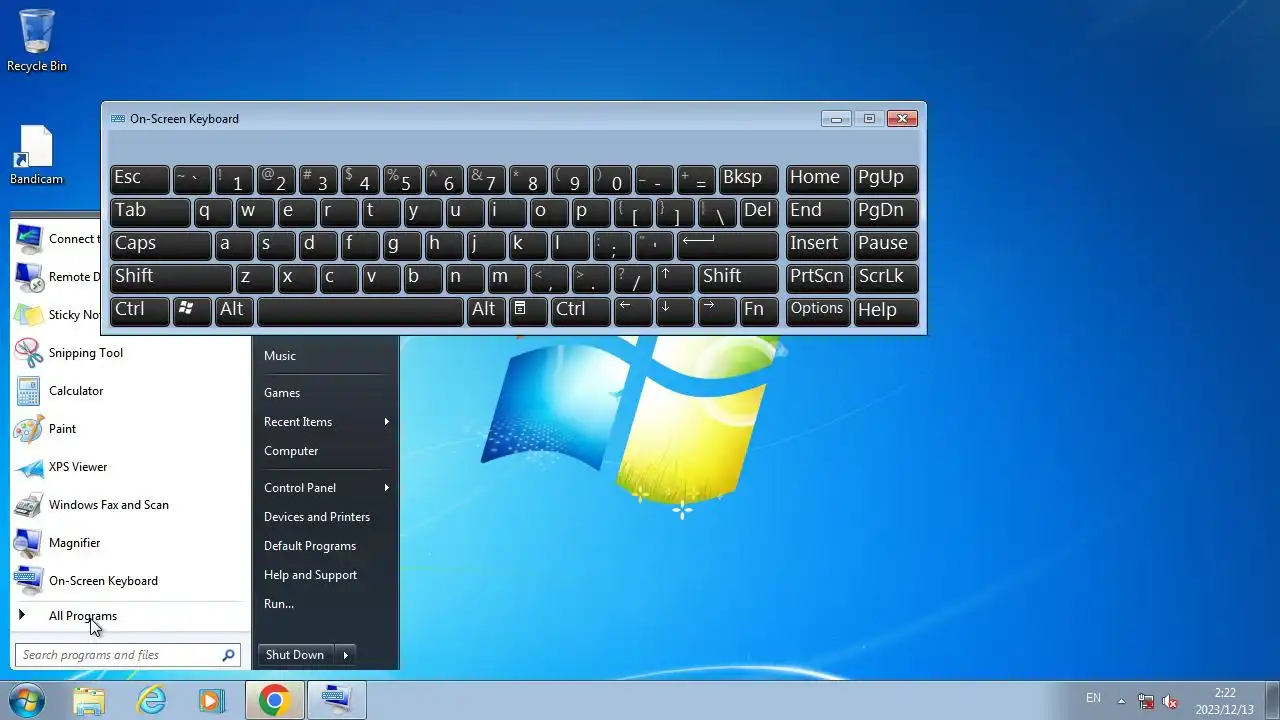Toggle the Caps key on keyboard
Viewport: 1280px width, 720px height.
(160, 245)
